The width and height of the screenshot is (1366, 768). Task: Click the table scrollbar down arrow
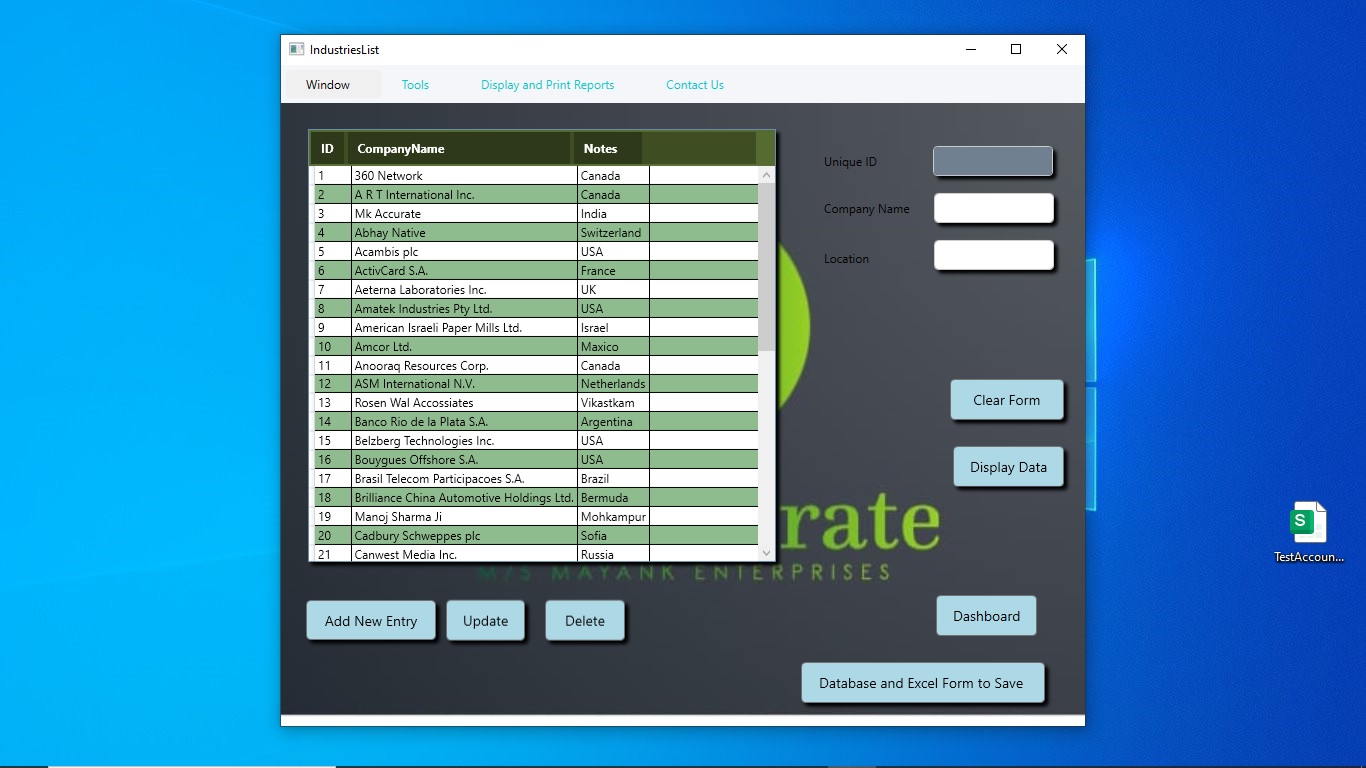[x=767, y=553]
